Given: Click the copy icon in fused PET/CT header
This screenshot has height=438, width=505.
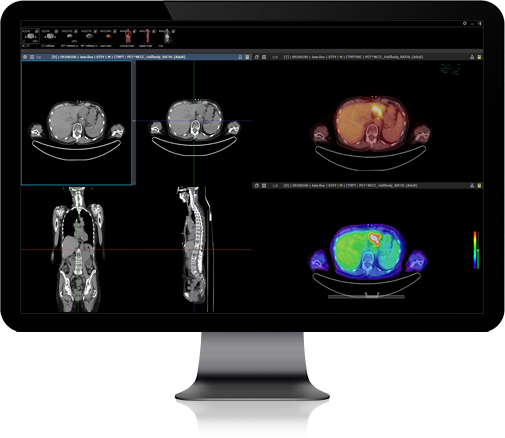Looking at the screenshot, I should click(x=256, y=57).
